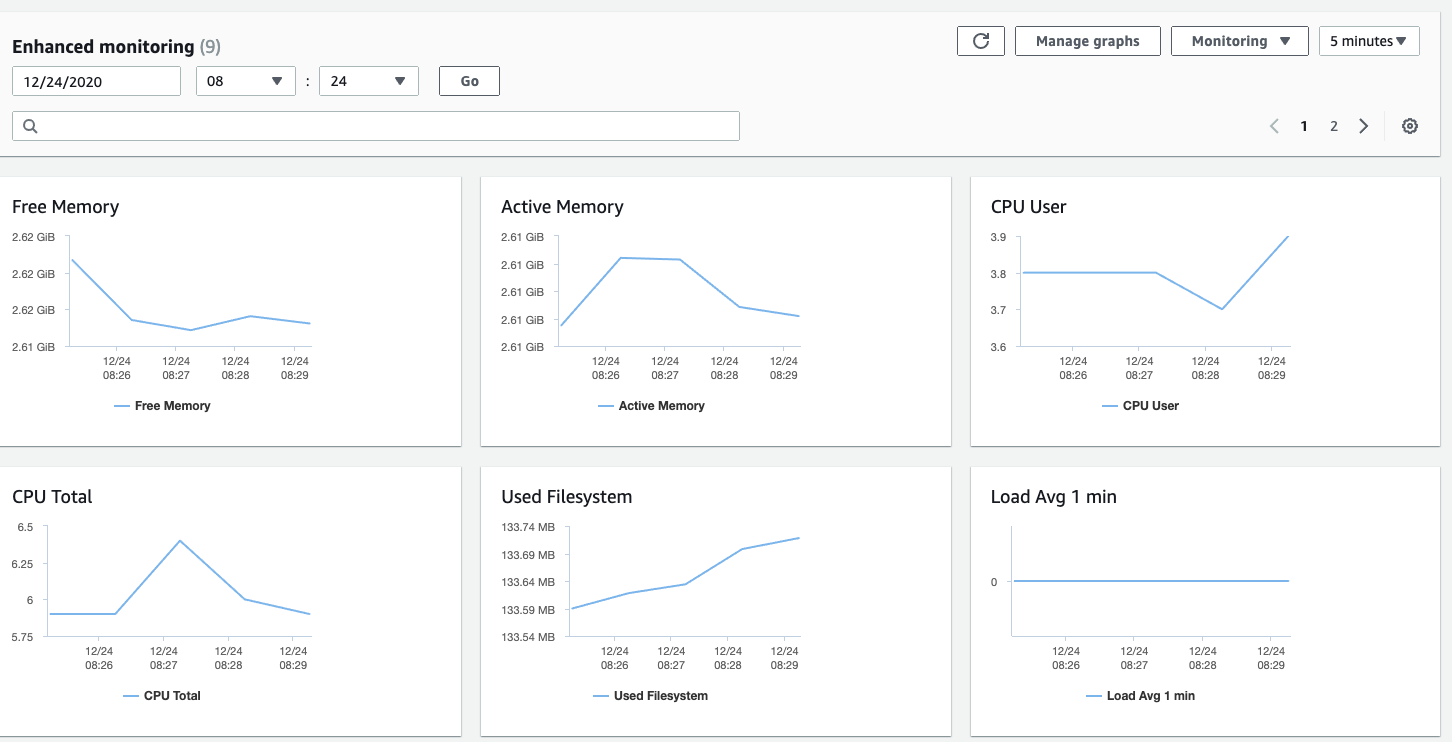Toggle the Active Memory legend entry

click(651, 406)
